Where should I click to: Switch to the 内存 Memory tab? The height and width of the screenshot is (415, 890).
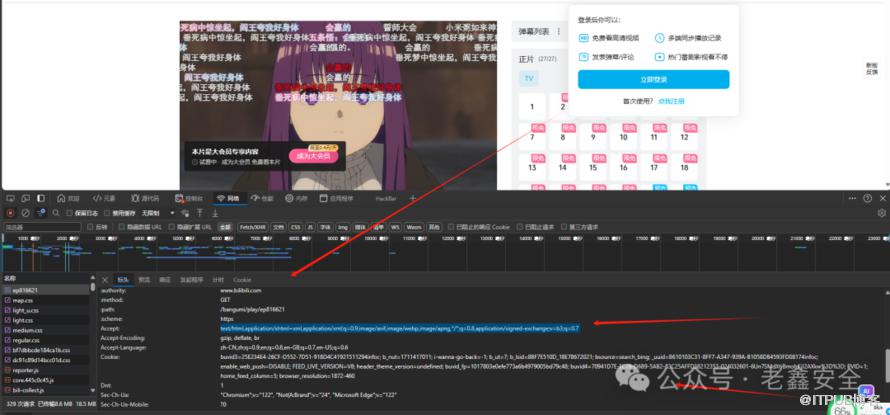click(297, 198)
